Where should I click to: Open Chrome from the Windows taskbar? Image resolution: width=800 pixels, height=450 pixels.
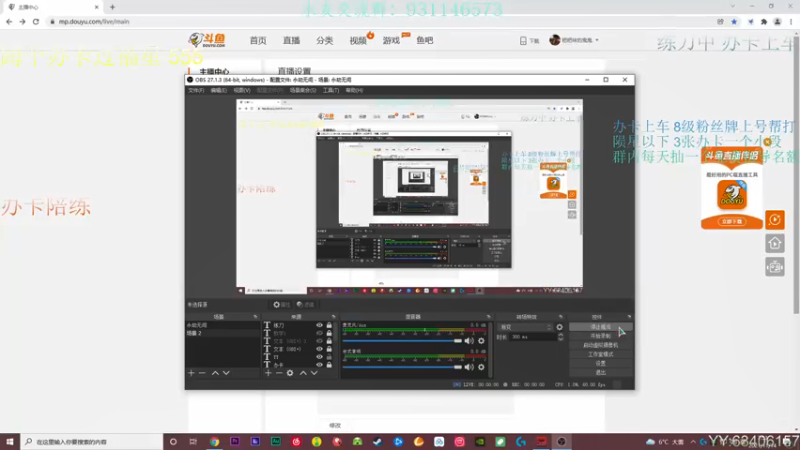214,442
